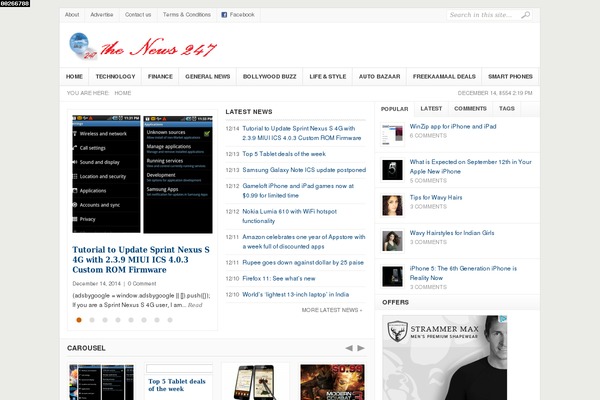Switch to the Comments tab
Image resolution: width=600 pixels, height=400 pixels.
470,109
